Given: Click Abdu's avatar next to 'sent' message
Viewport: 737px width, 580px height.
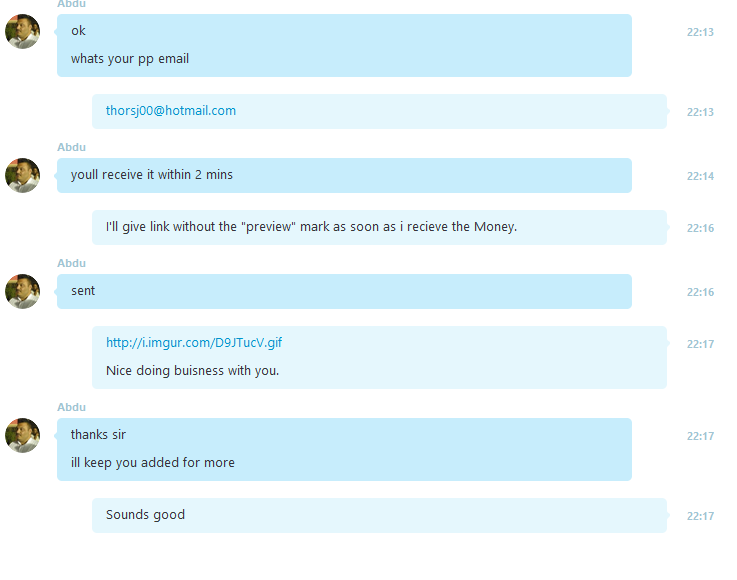Looking at the screenshot, I should pyautogui.click(x=23, y=291).
